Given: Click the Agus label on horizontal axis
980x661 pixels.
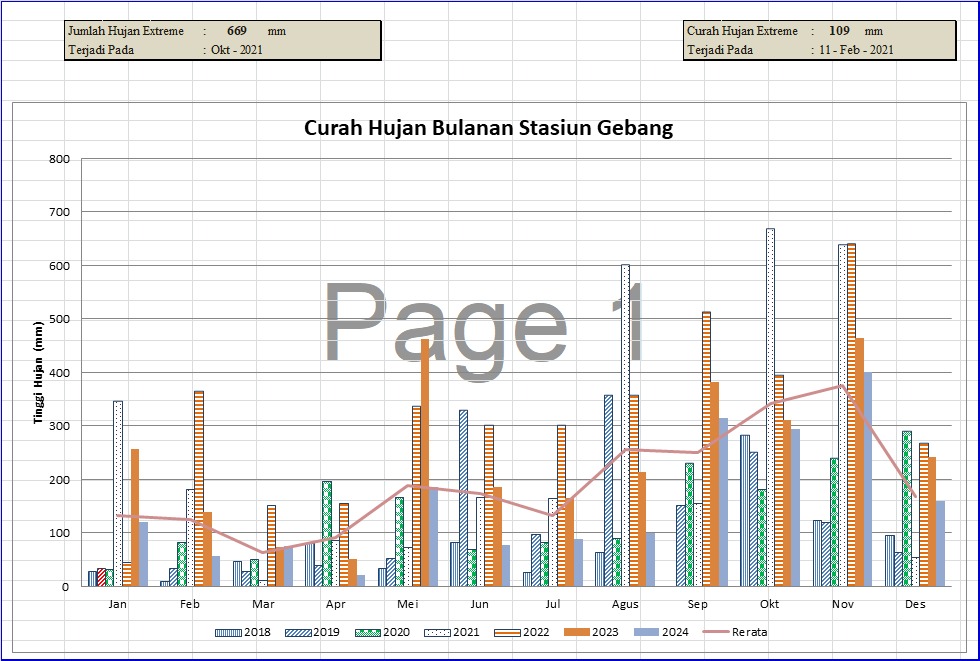Looking at the screenshot, I should click(626, 604).
